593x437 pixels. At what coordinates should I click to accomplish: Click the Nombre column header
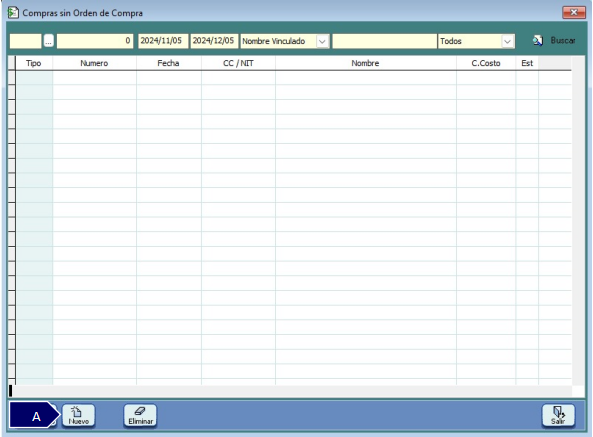365,63
